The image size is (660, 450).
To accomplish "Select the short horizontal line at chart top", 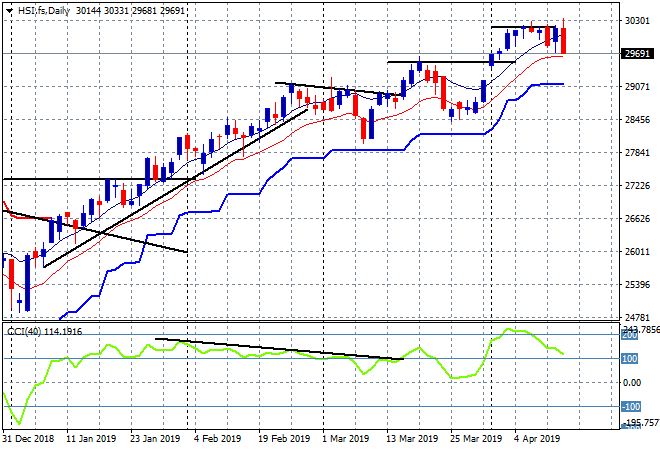I will coord(523,27).
